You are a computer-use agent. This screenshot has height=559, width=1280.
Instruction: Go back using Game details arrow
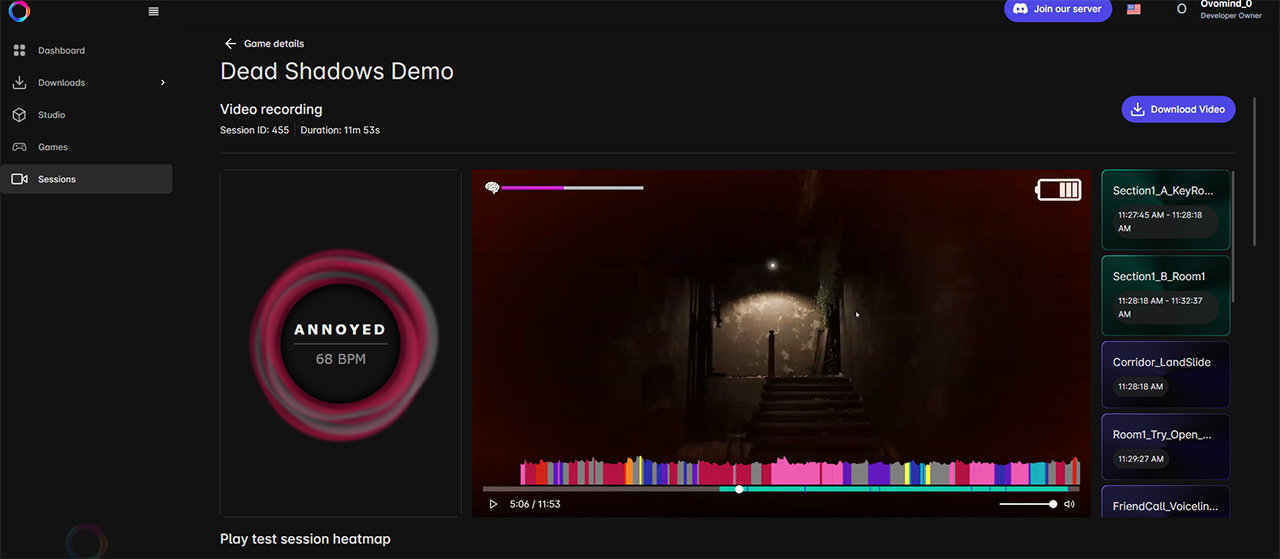[x=231, y=44]
